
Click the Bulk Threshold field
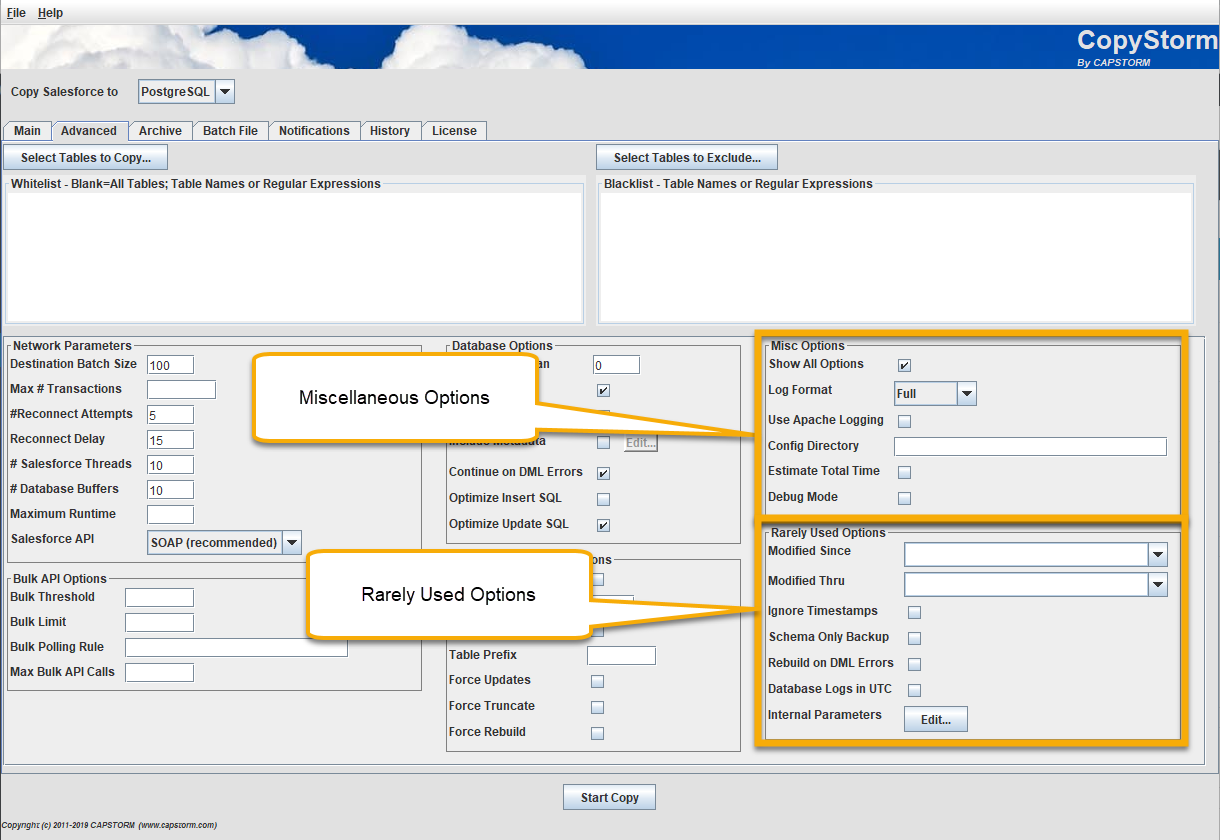159,598
